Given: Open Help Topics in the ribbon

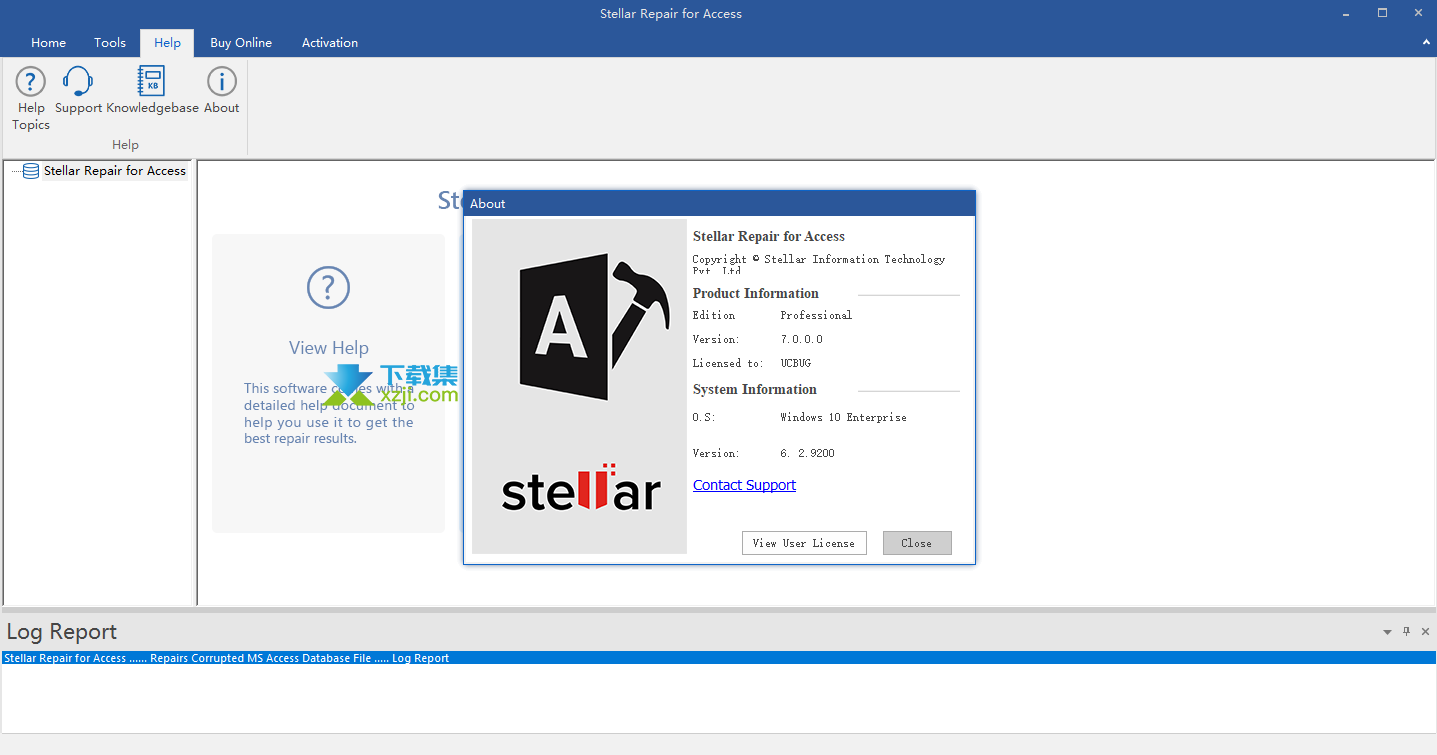Looking at the screenshot, I should coord(31,98).
